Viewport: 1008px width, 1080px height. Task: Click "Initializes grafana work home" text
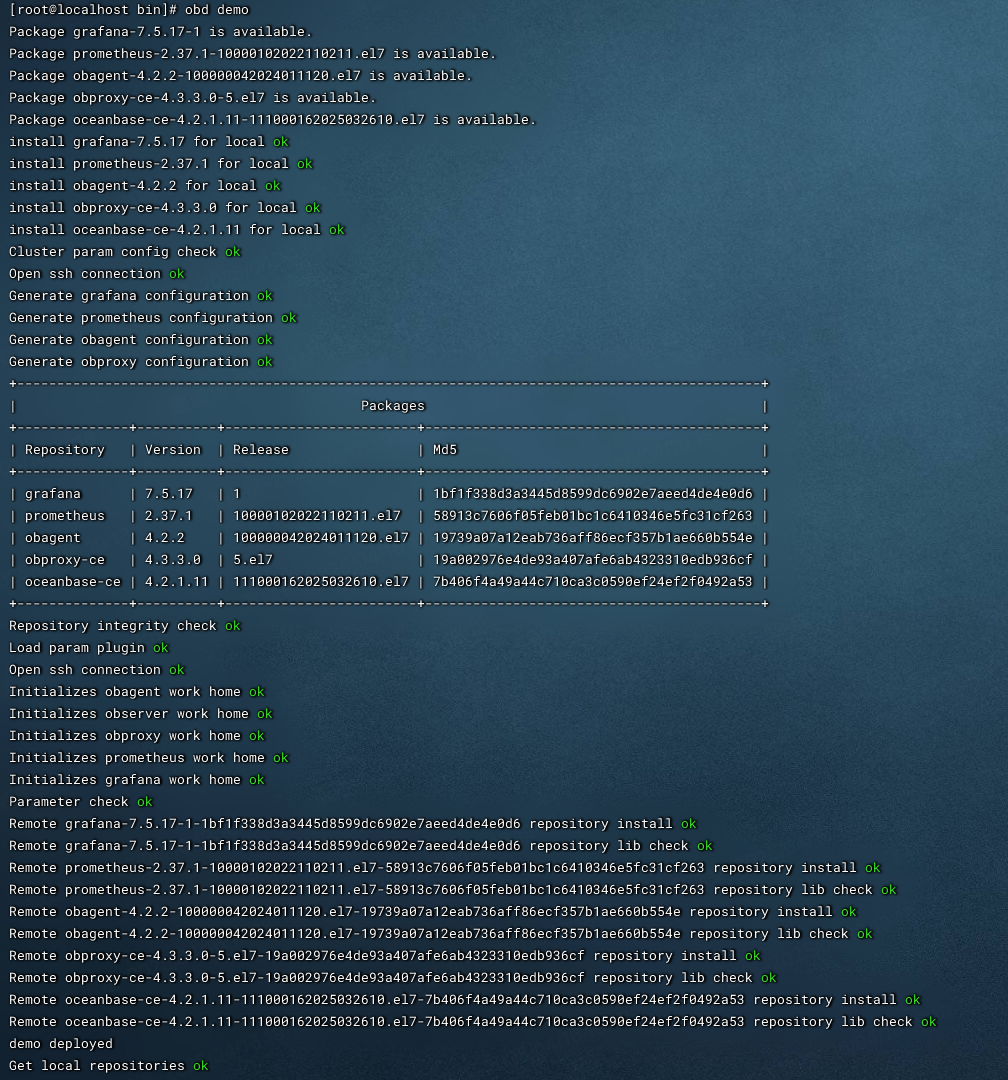coord(125,780)
